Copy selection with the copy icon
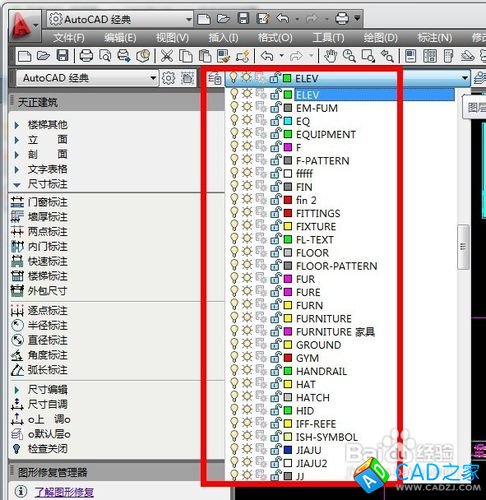The height and width of the screenshot is (500, 486). 186,56
